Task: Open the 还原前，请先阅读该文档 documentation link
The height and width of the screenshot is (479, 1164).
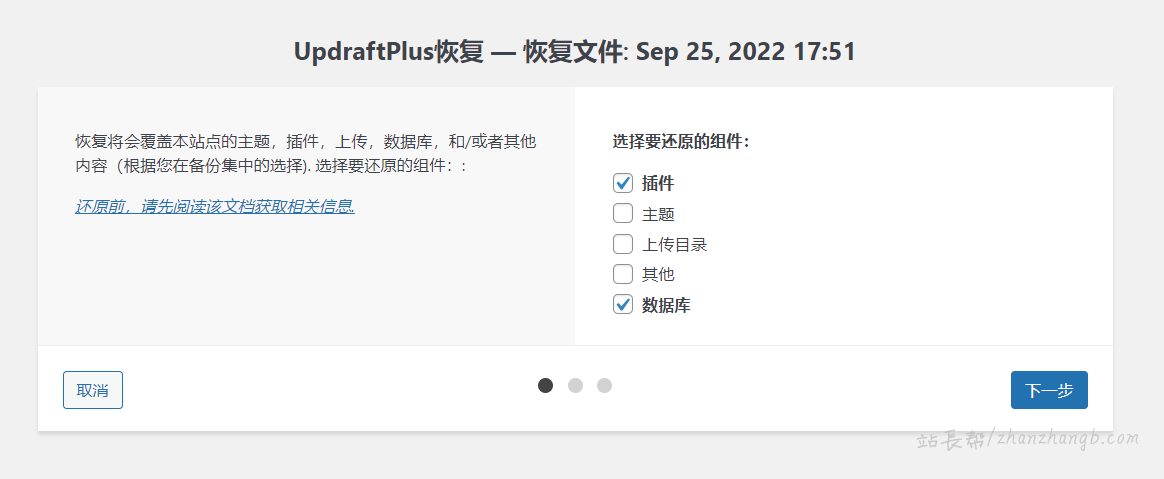Action: coord(215,207)
